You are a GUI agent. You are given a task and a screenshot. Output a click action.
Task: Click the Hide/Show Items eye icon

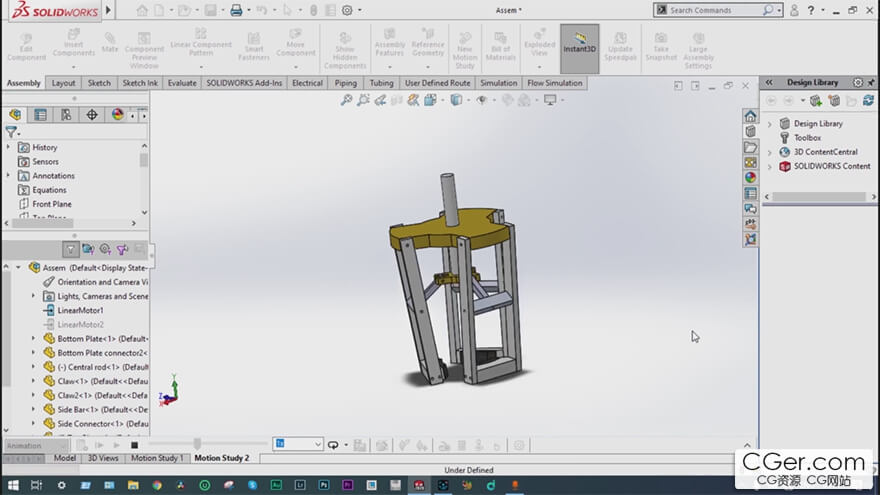click(x=482, y=100)
